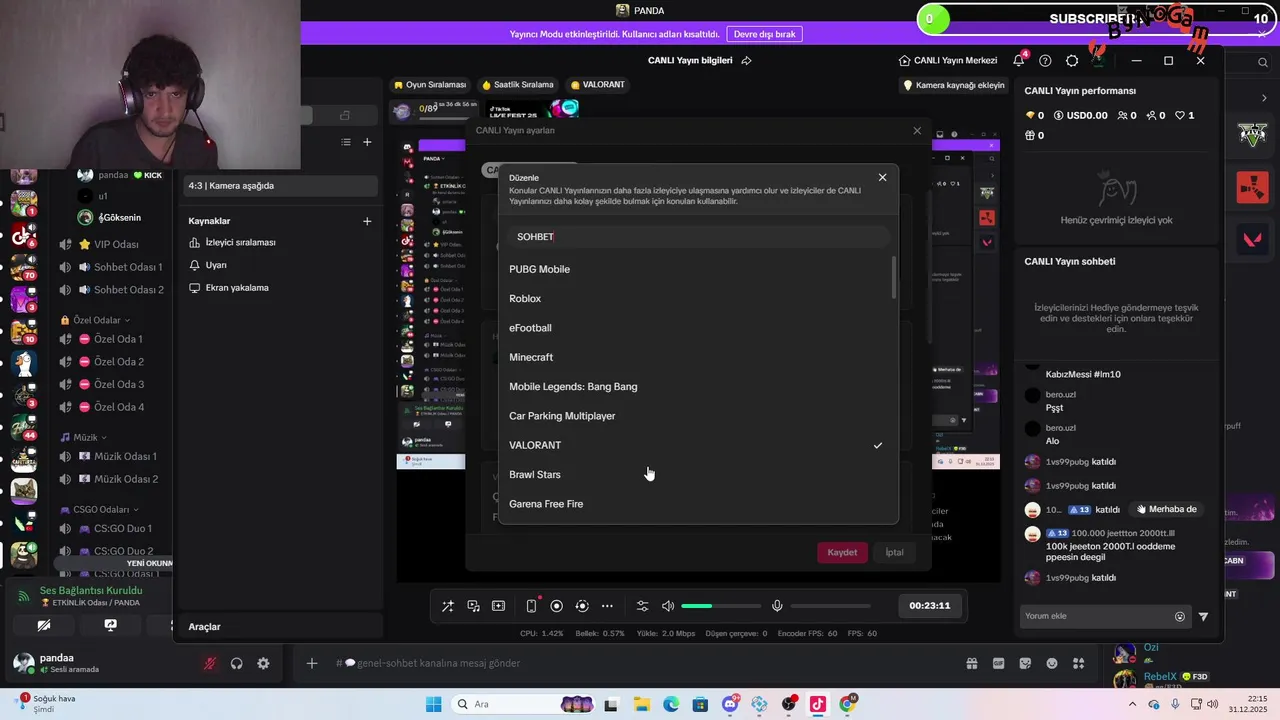The width and height of the screenshot is (1280, 720).
Task: Toggle Discord camera off button
Action: [44, 625]
